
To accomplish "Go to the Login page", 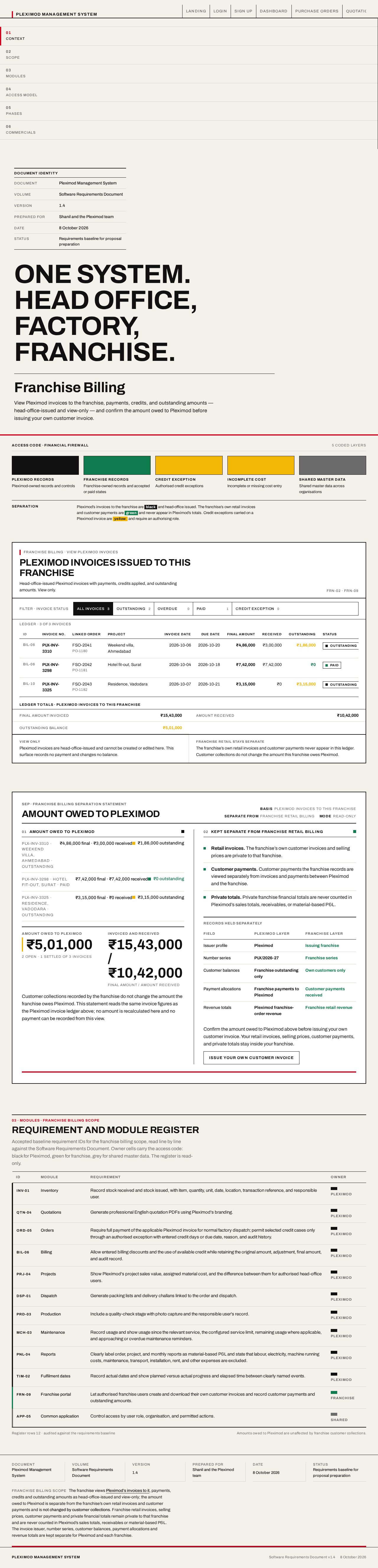I will click(220, 11).
